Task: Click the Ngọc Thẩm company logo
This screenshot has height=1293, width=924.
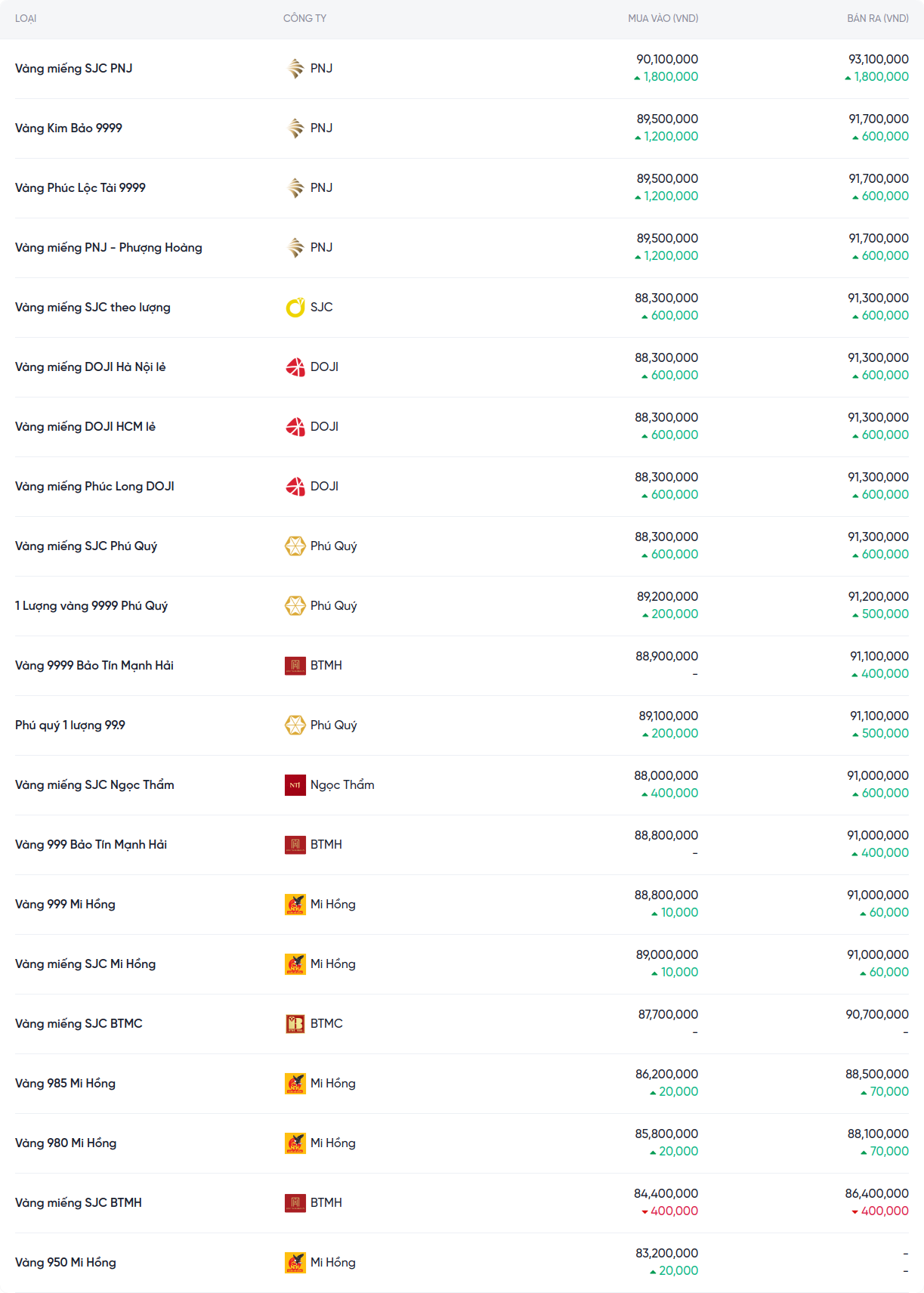Action: coord(295,785)
